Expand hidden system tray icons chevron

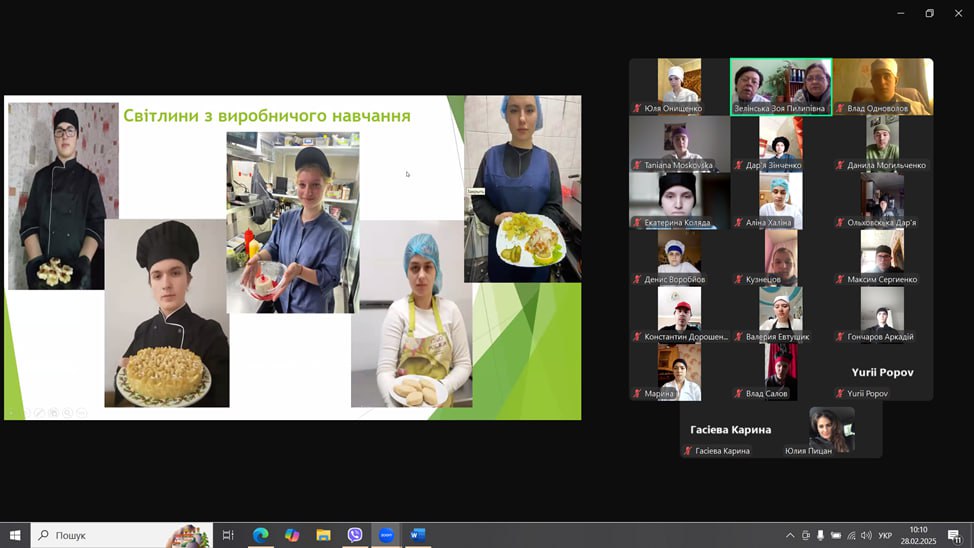click(x=790, y=535)
